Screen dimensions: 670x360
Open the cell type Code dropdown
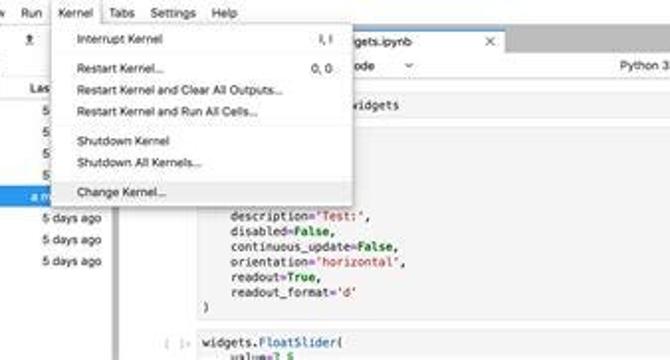[382, 66]
